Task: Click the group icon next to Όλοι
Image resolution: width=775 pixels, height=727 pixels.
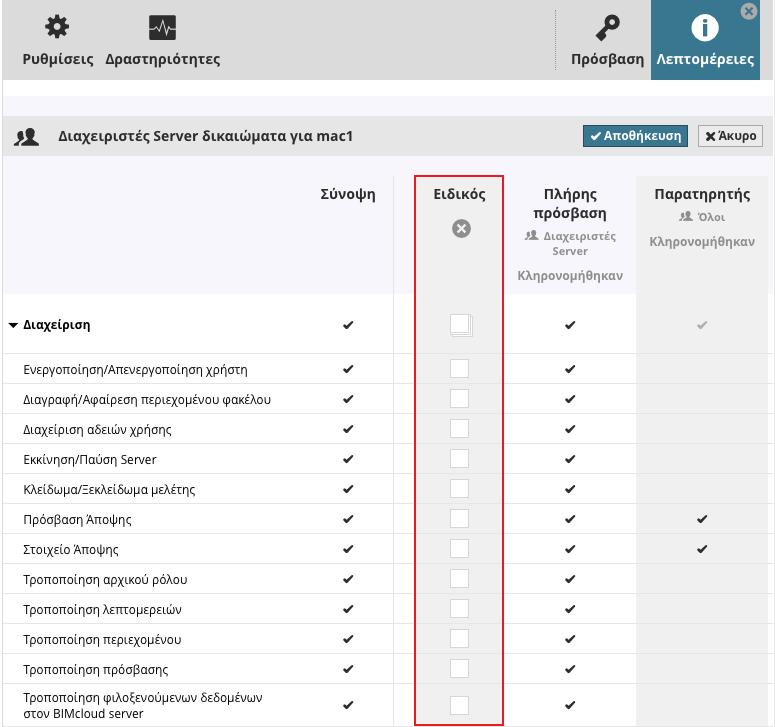Action: click(x=685, y=216)
